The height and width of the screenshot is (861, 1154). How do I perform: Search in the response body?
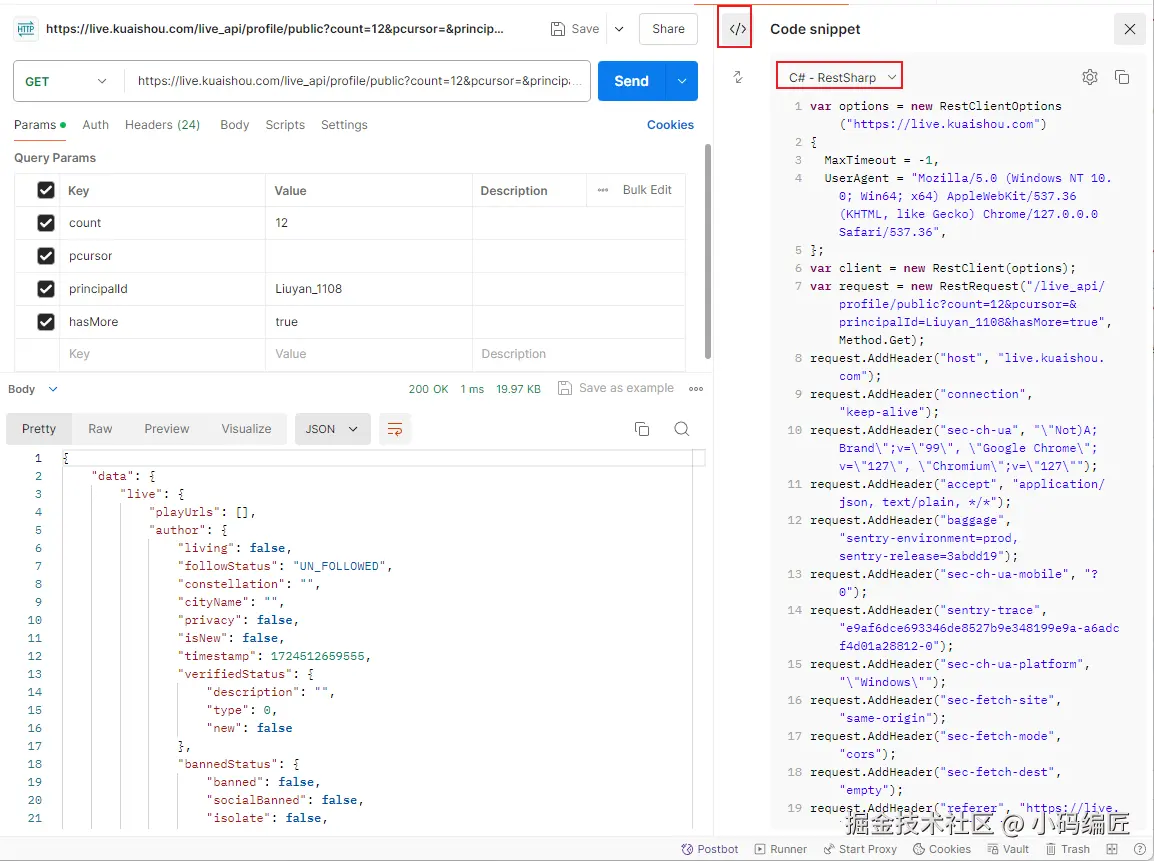(x=682, y=429)
